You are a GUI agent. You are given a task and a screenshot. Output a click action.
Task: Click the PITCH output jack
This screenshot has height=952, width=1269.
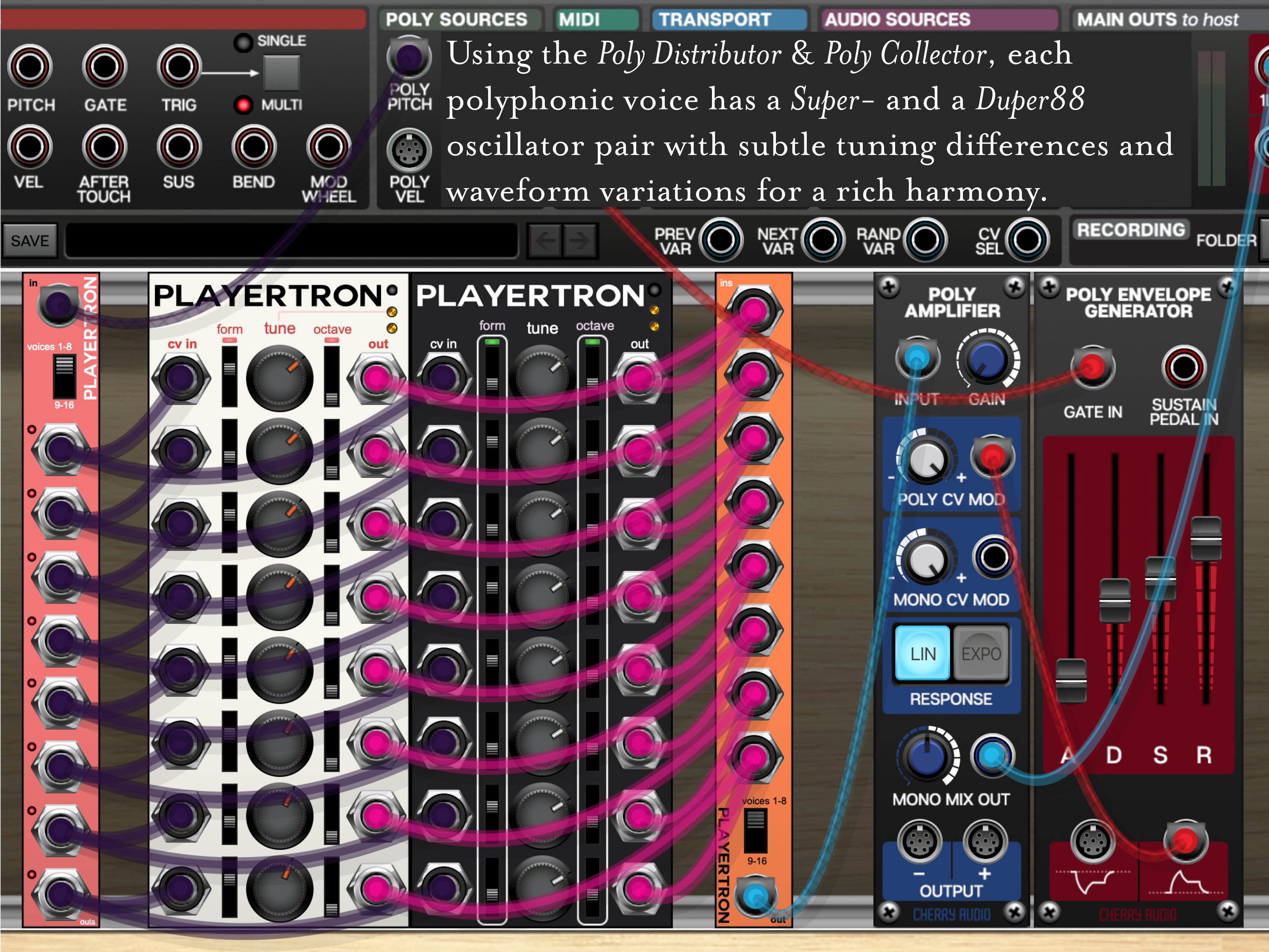(30, 67)
